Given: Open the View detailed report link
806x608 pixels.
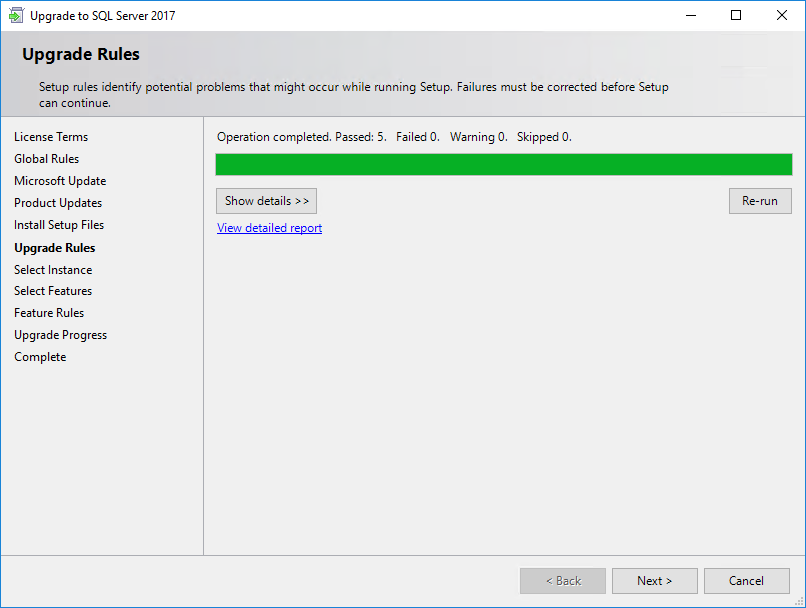Looking at the screenshot, I should (269, 228).
